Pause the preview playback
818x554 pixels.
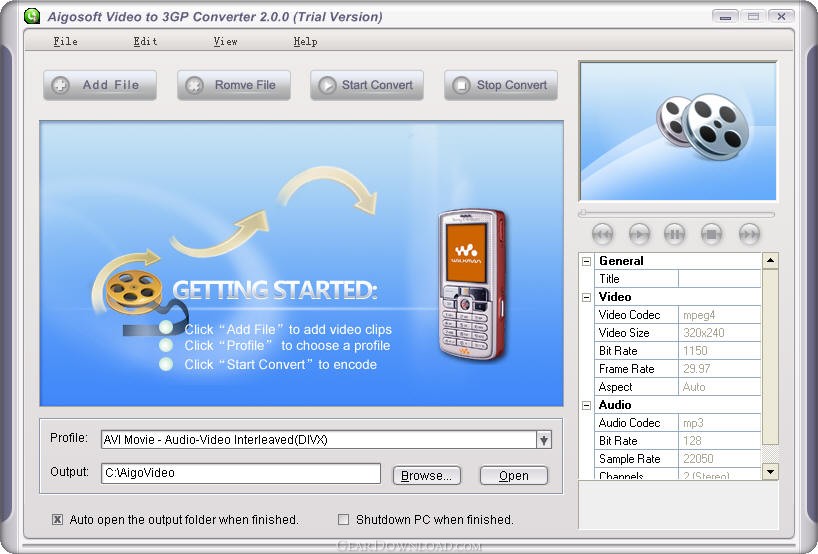point(675,234)
